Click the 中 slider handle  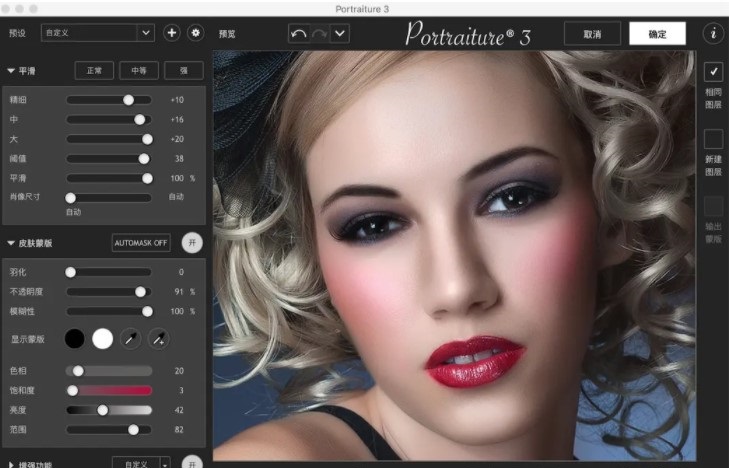[x=139, y=119]
